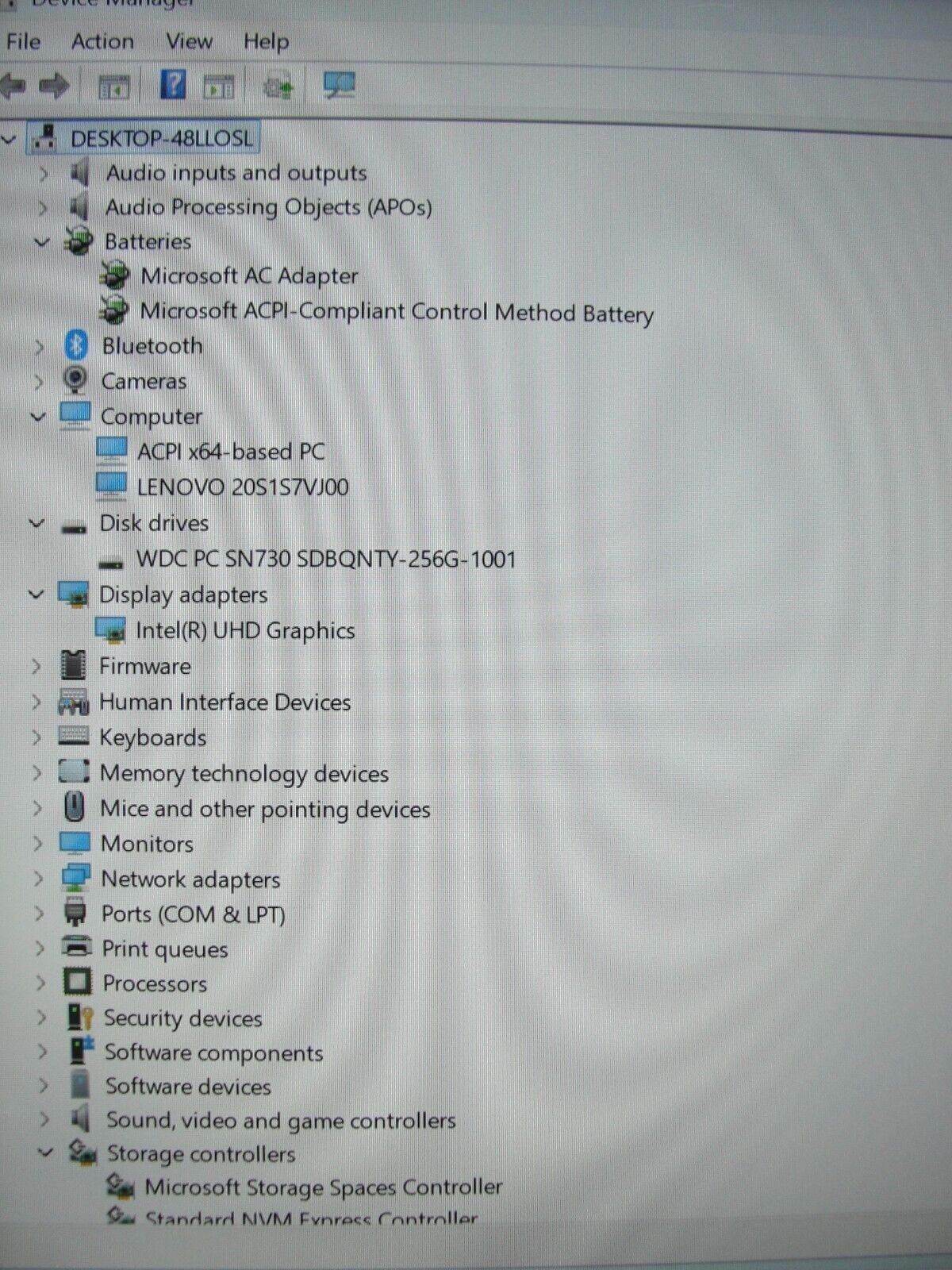Screen dimensions: 952x1270
Task: Select Intel(R) UHD Graphics device
Action: pos(244,630)
